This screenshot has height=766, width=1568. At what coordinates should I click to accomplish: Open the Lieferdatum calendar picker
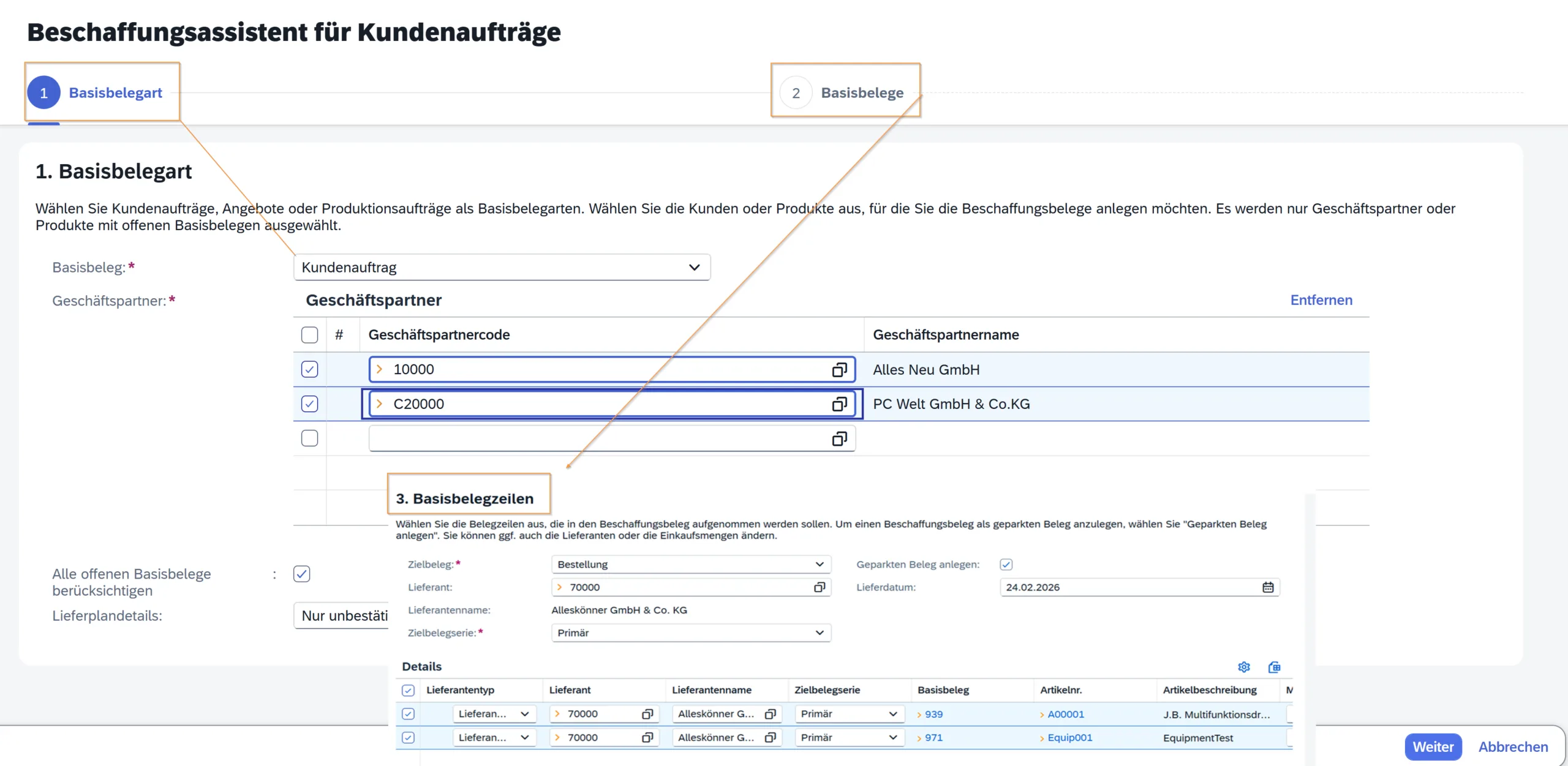pyautogui.click(x=1268, y=587)
